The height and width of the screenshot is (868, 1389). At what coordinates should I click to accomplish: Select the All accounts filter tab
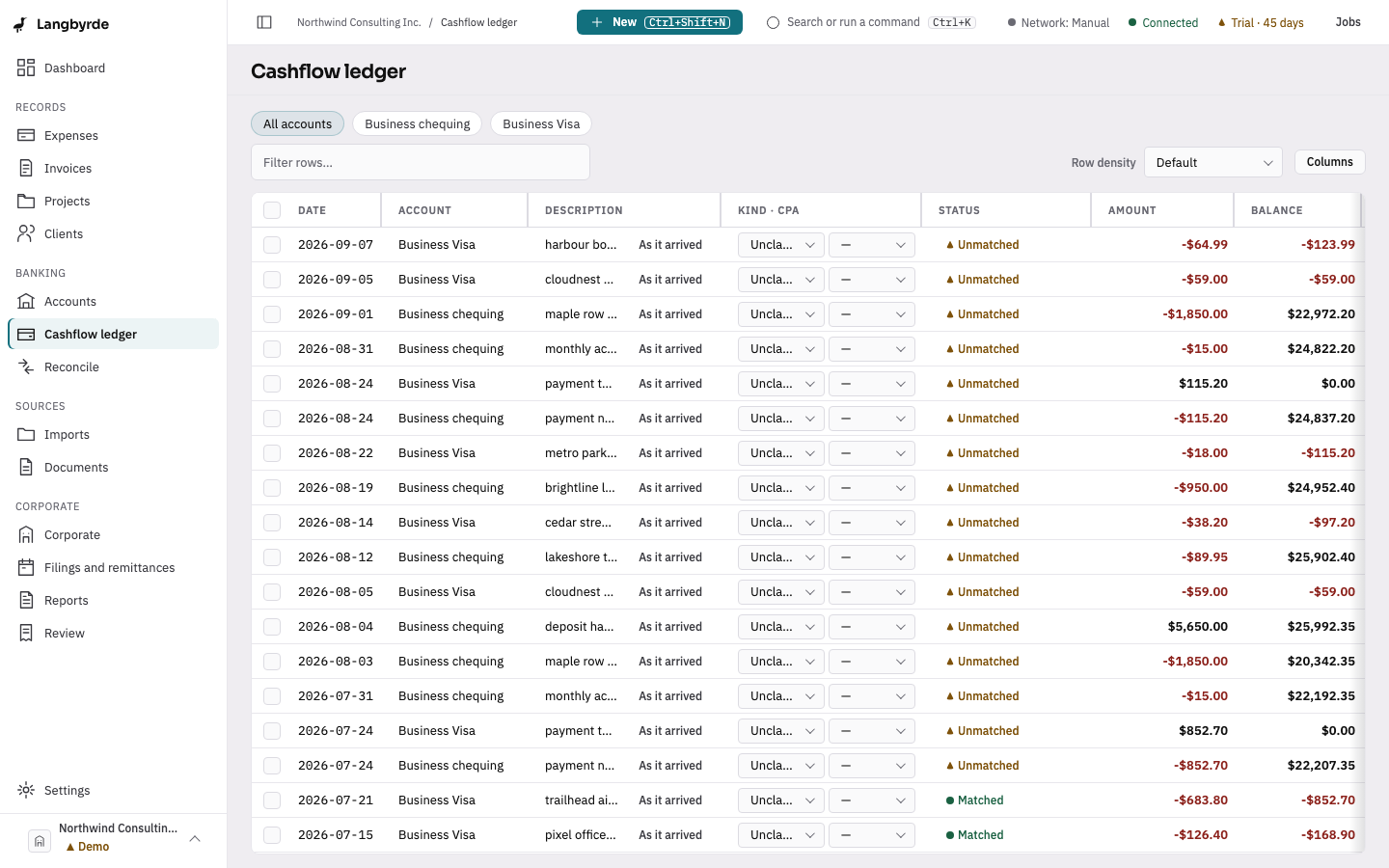297,123
